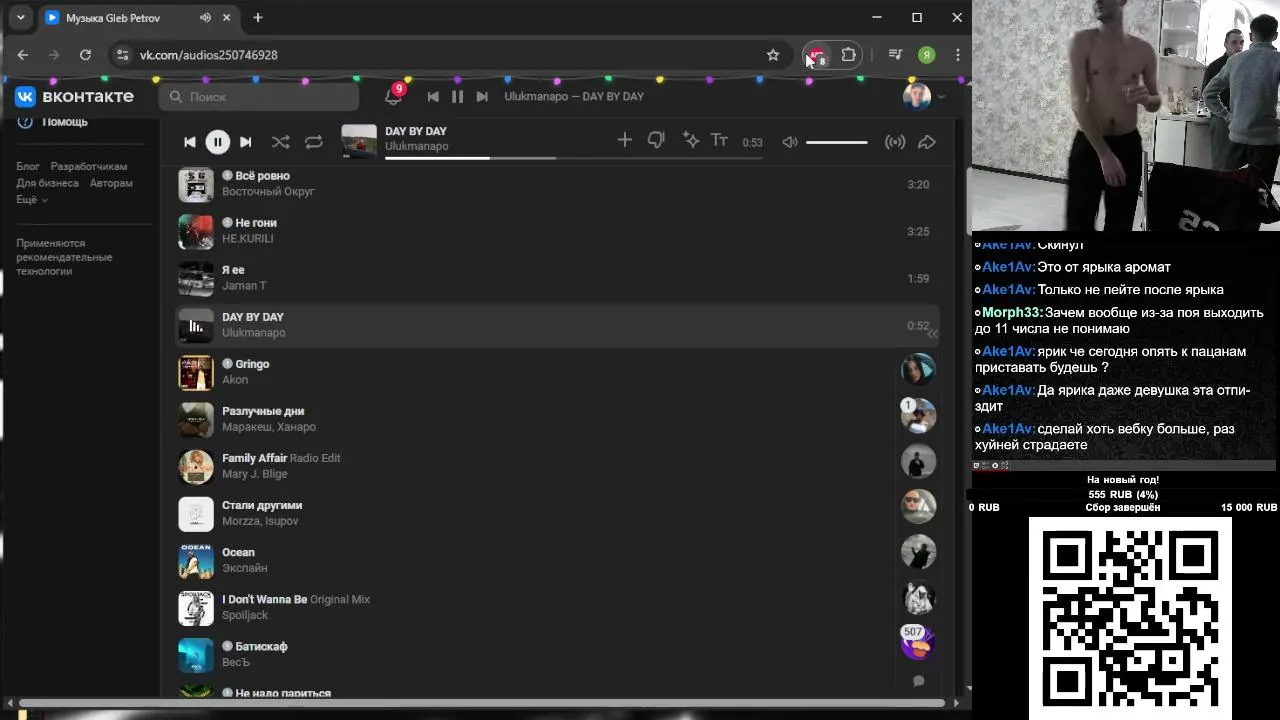This screenshot has width=1280, height=720.
Task: Open the DAY BY DAY cover thumbnail
Action: click(359, 141)
